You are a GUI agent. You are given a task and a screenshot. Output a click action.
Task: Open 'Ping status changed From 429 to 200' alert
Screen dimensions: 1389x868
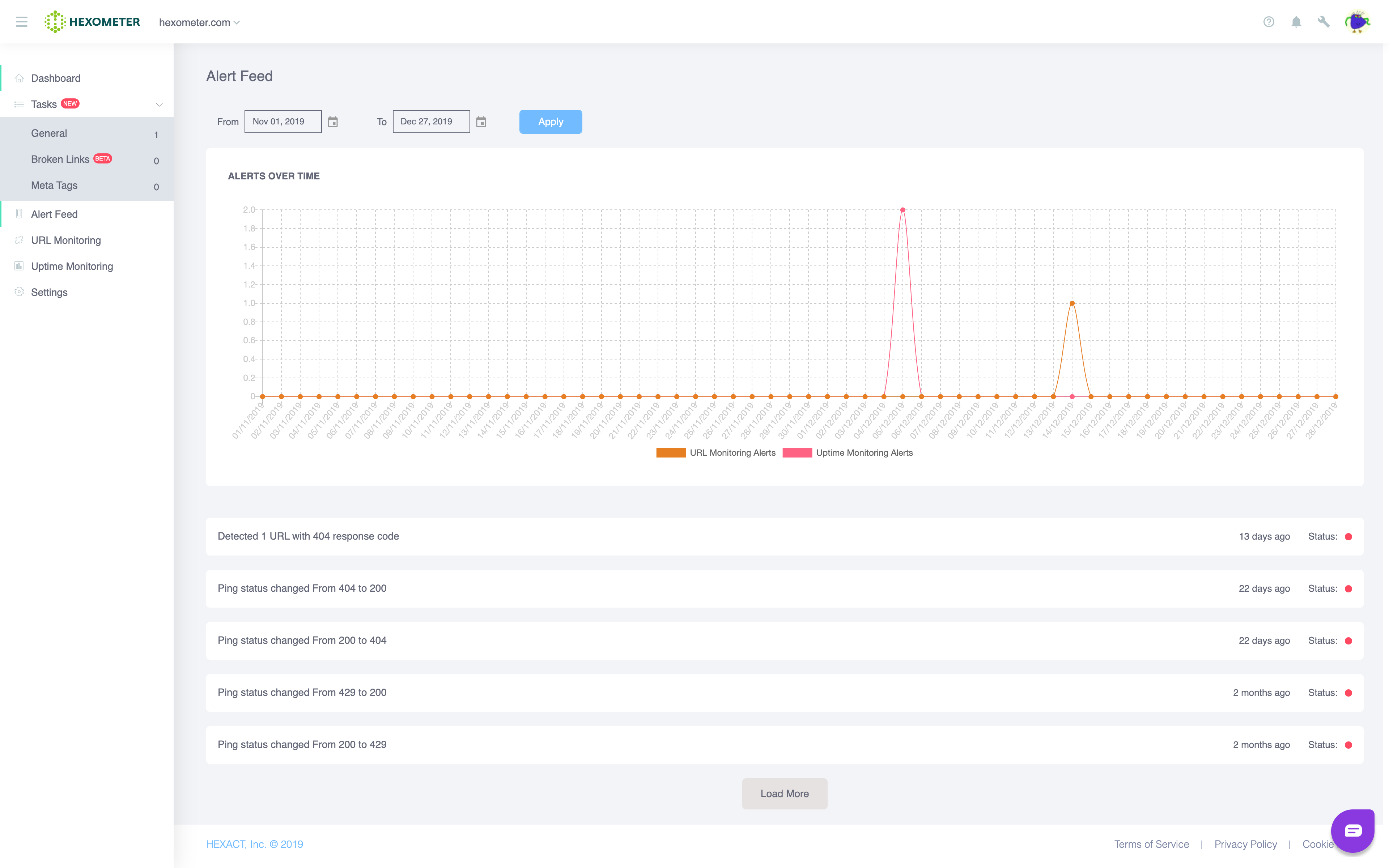pyautogui.click(x=785, y=693)
